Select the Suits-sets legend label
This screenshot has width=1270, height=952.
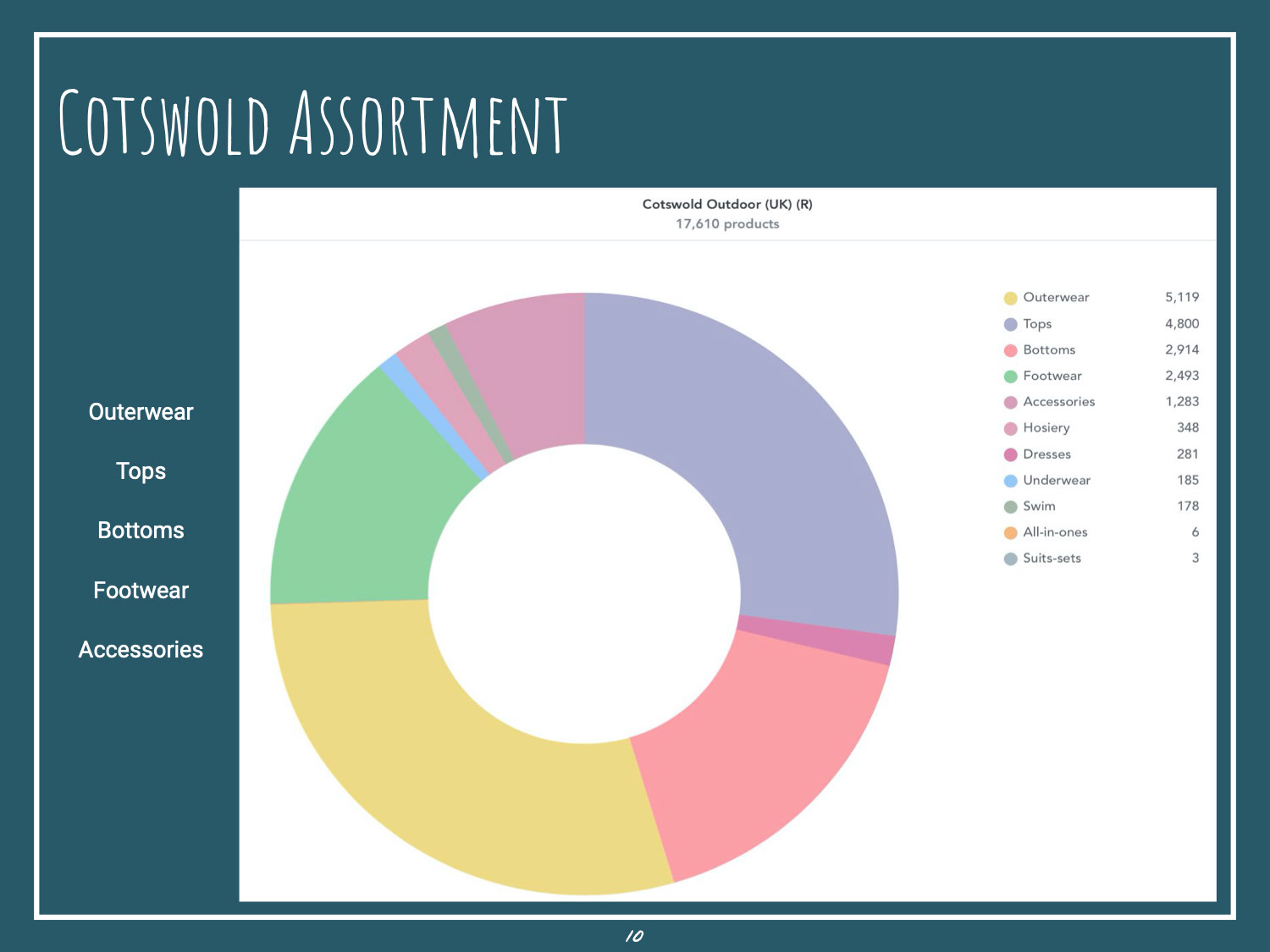point(1052,558)
